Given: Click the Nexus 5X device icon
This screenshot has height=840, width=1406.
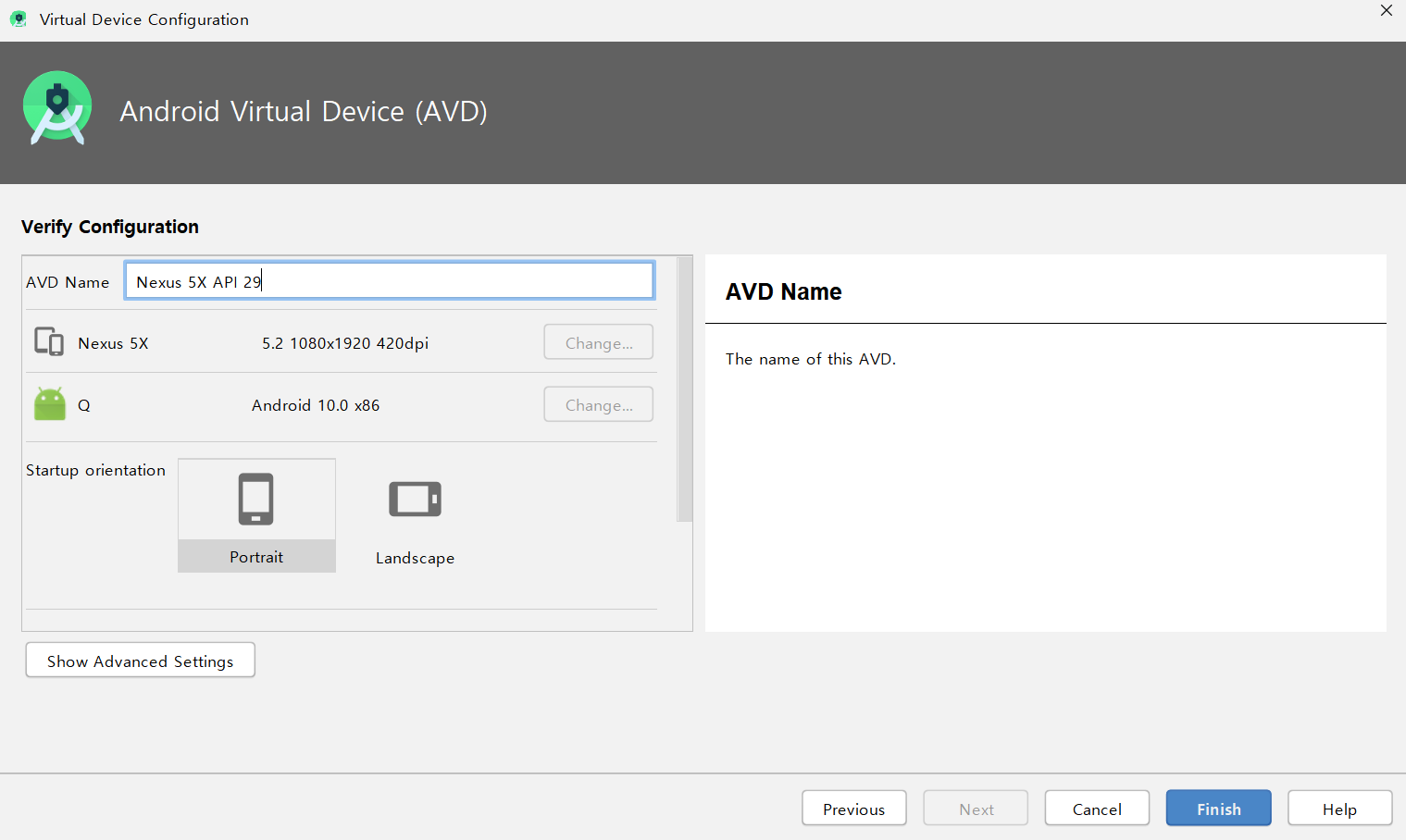Looking at the screenshot, I should pos(49,341).
